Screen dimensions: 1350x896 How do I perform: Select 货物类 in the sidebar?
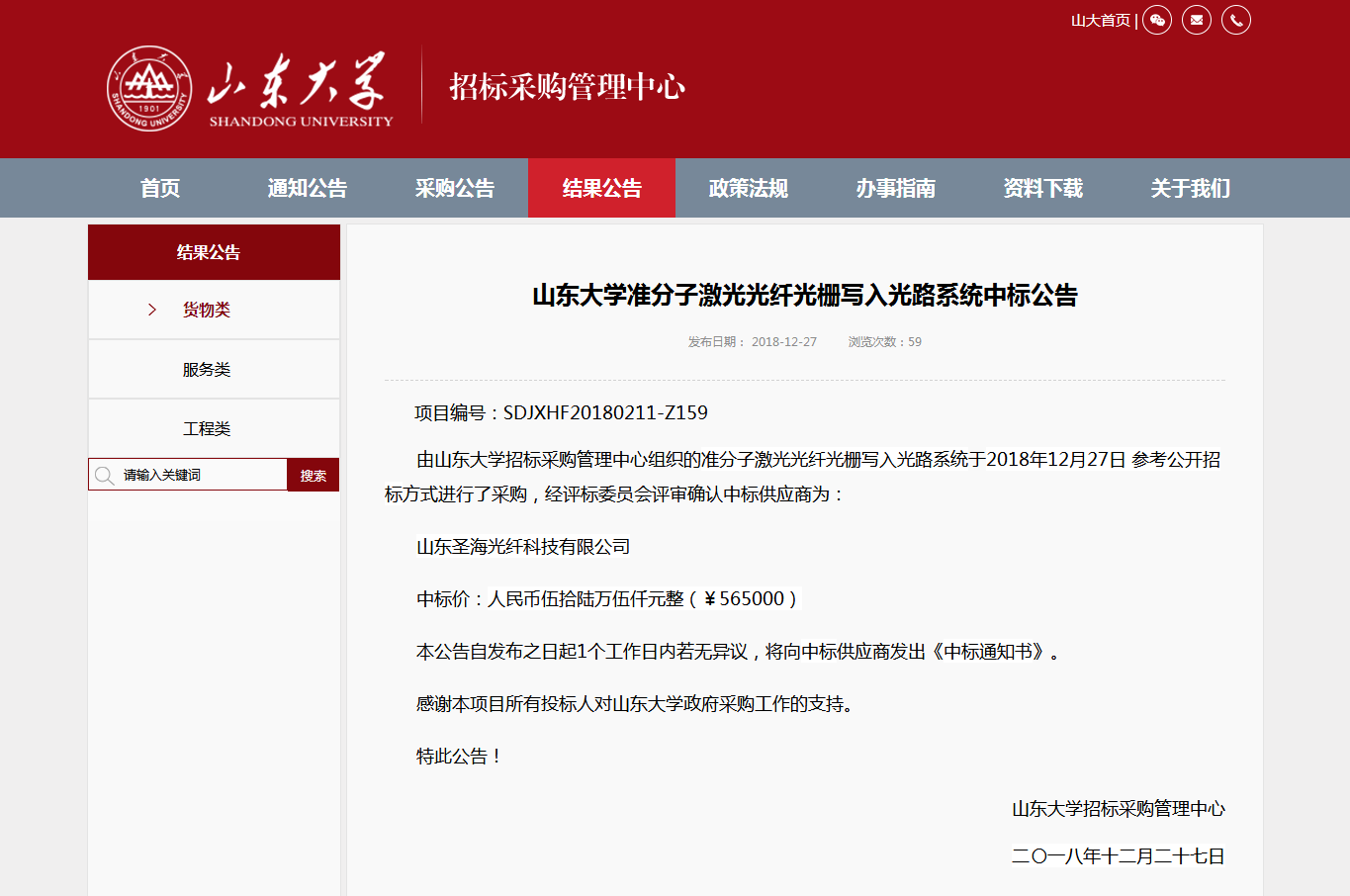coord(214,310)
